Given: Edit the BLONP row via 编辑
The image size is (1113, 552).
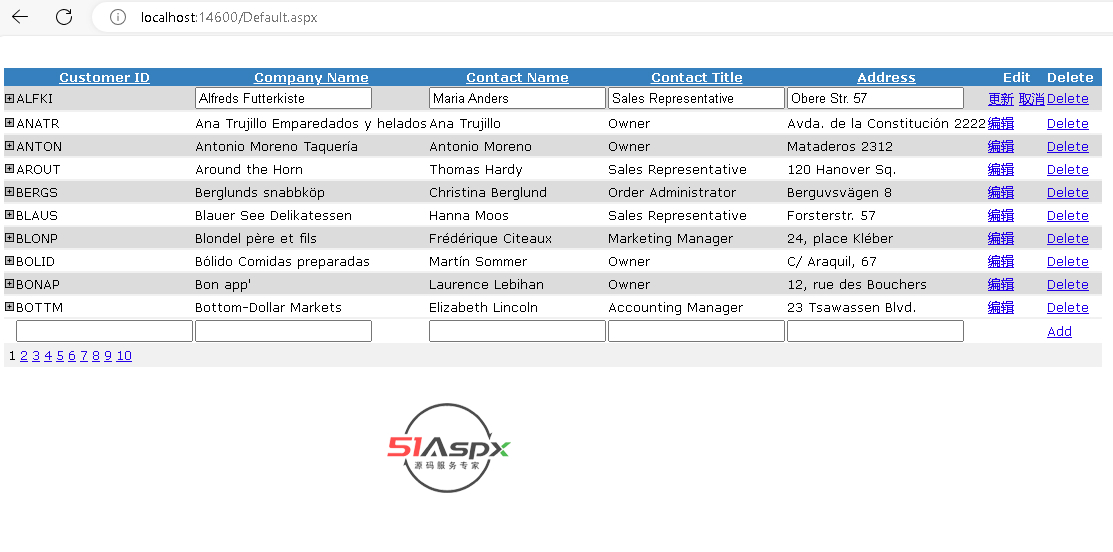Looking at the screenshot, I should (1001, 238).
